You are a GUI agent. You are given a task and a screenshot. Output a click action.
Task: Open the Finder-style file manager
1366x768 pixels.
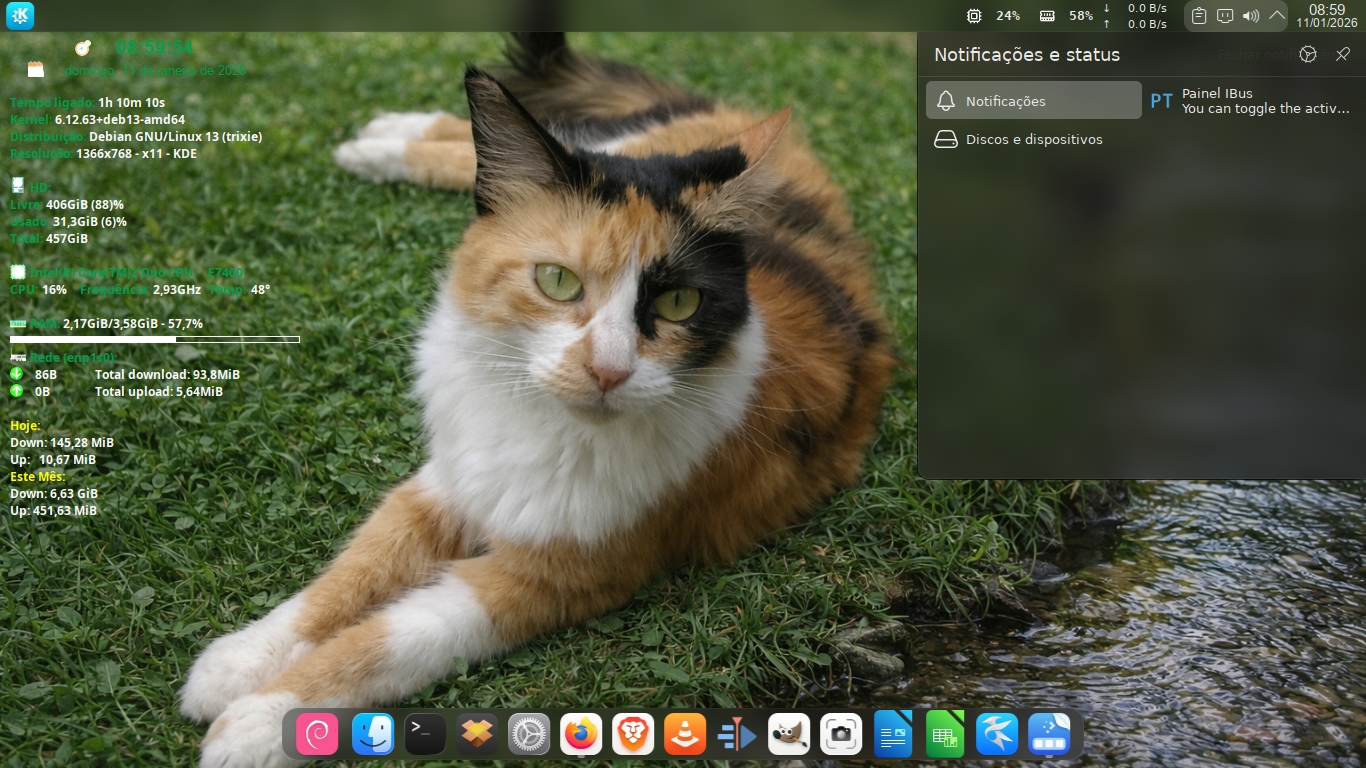(373, 735)
